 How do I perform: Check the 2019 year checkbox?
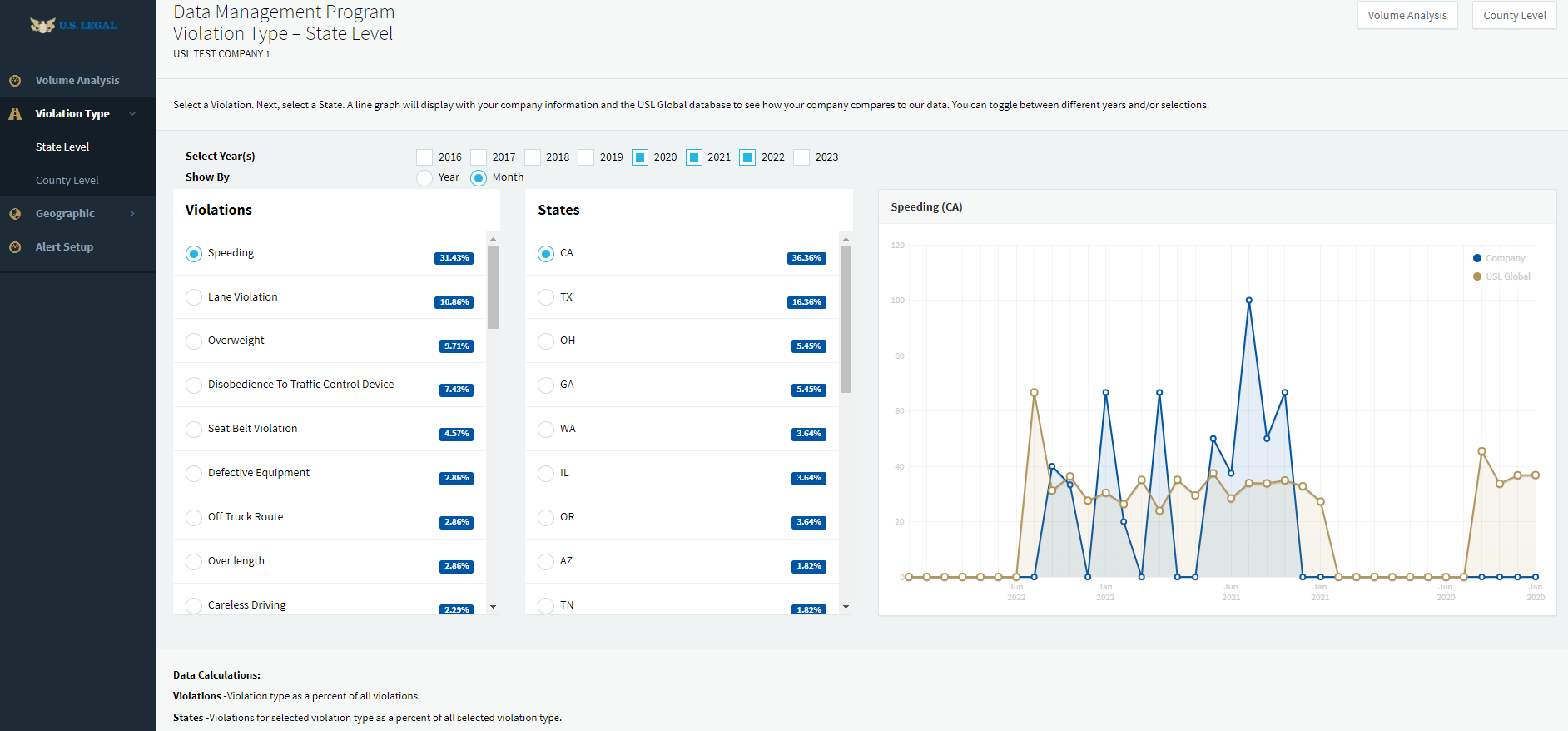586,157
